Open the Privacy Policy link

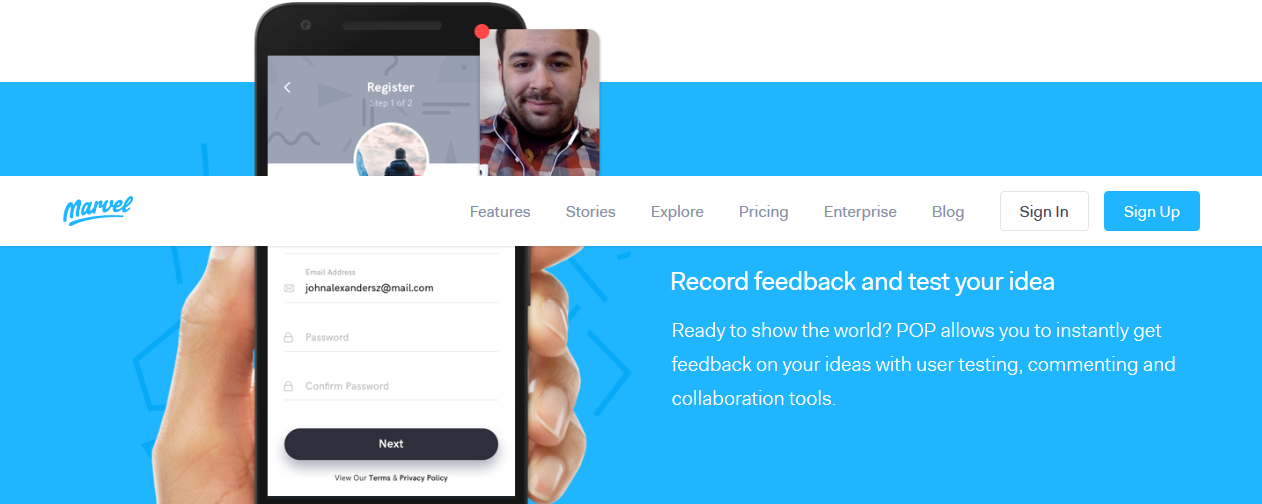pos(423,478)
